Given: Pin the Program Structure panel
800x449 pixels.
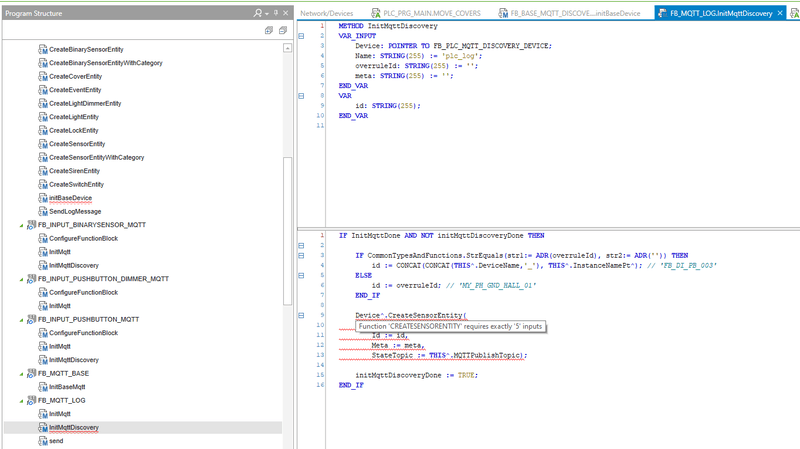Looking at the screenshot, I should [x=276, y=13].
